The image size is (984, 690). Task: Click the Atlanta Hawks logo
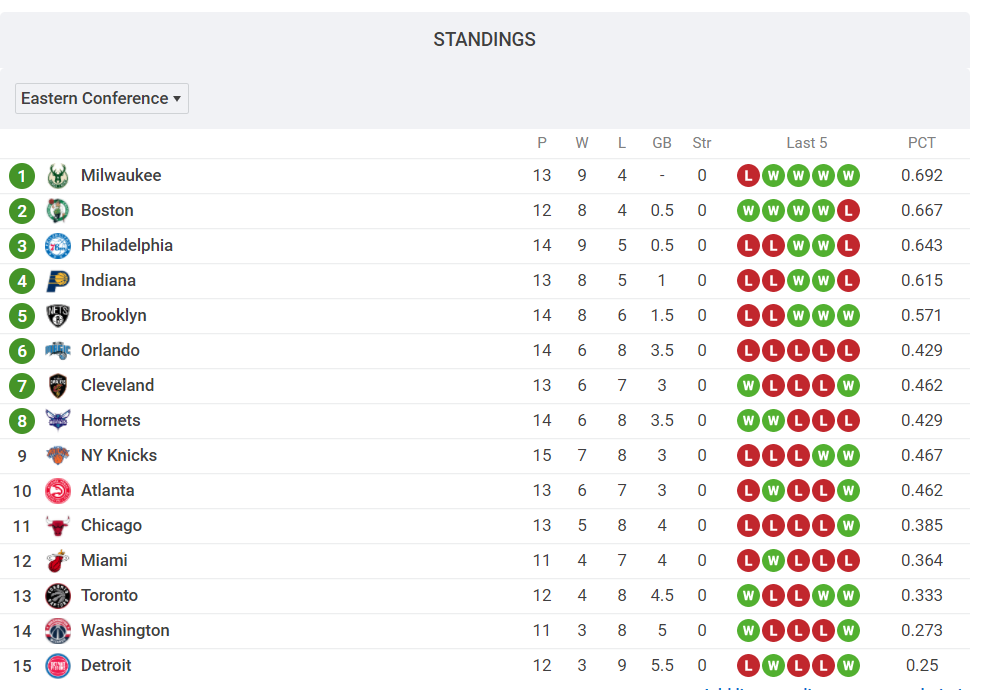click(x=57, y=491)
